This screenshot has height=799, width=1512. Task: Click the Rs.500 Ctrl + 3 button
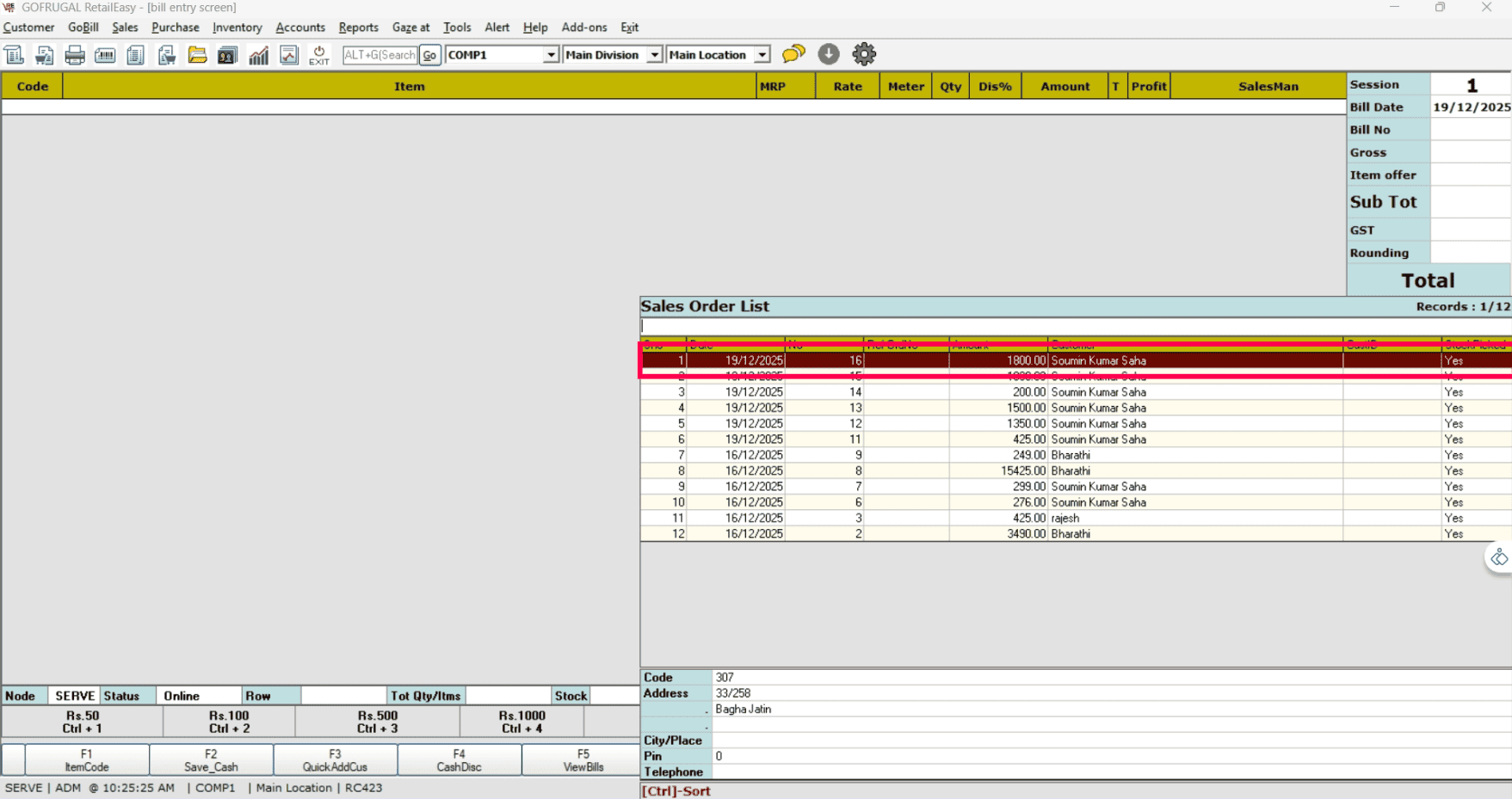[x=378, y=722]
